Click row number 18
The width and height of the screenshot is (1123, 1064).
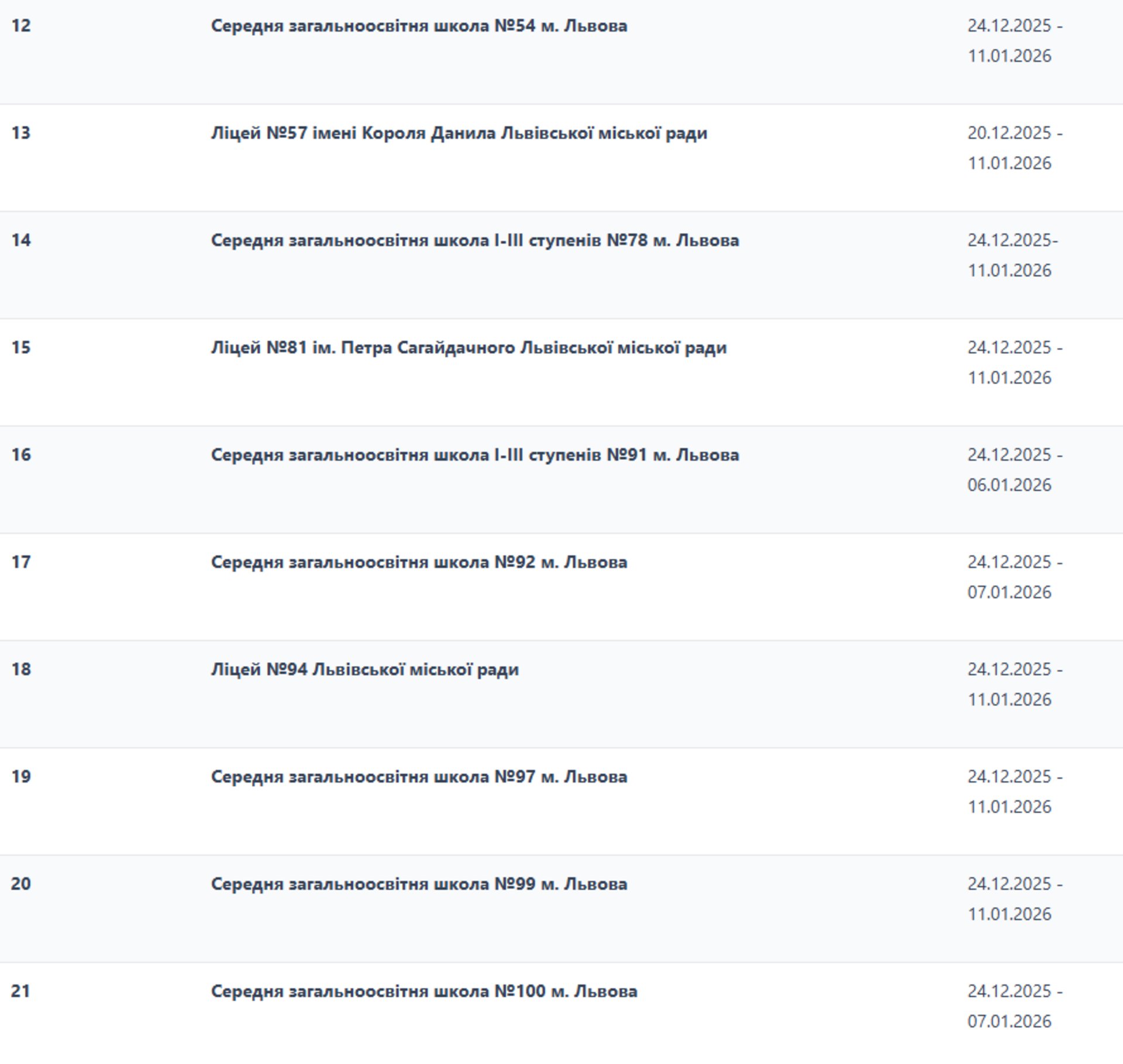(21, 669)
